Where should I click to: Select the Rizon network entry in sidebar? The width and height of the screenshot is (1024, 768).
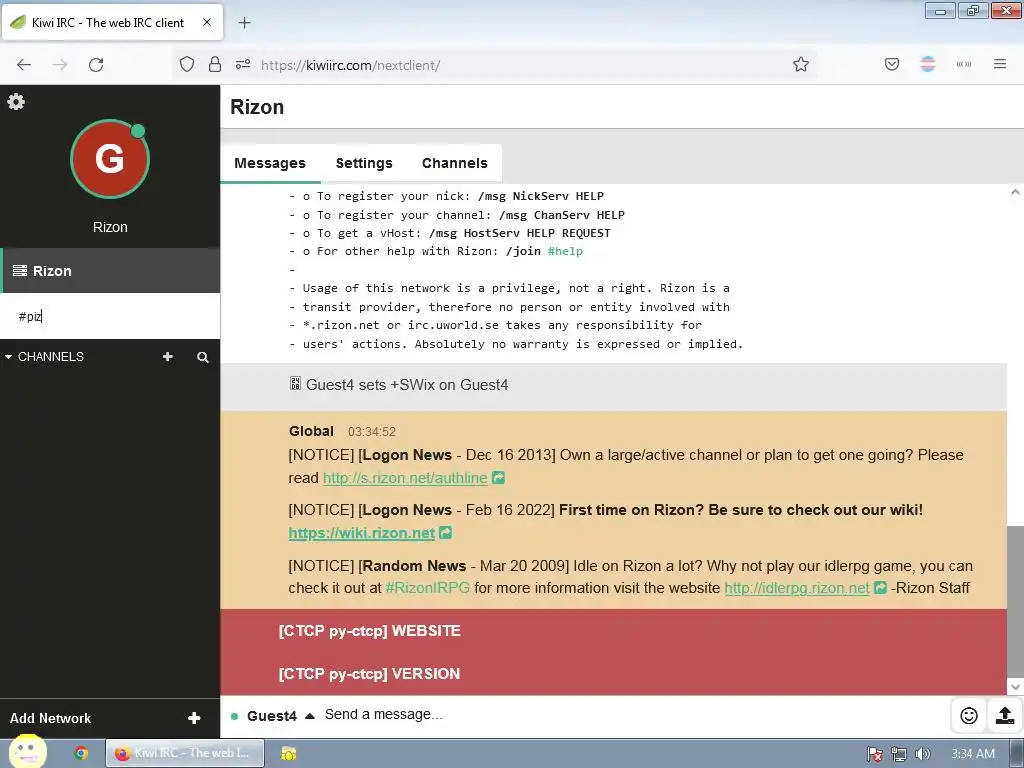(x=110, y=270)
